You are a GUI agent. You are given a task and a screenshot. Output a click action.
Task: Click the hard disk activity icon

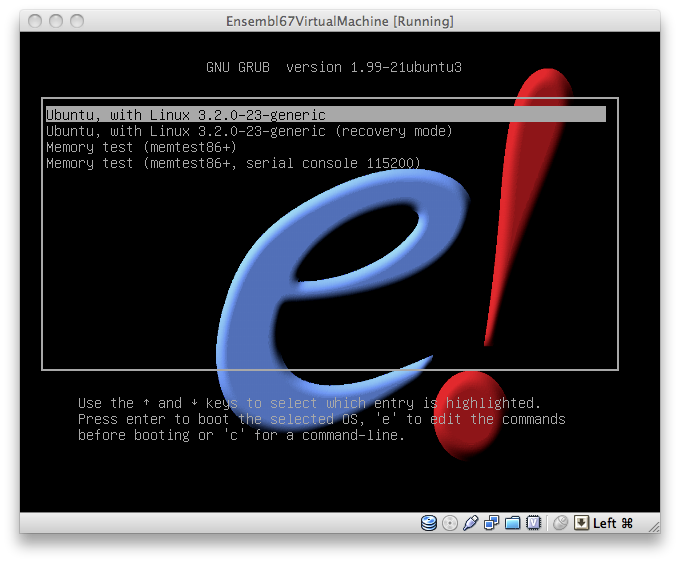pyautogui.click(x=428, y=523)
